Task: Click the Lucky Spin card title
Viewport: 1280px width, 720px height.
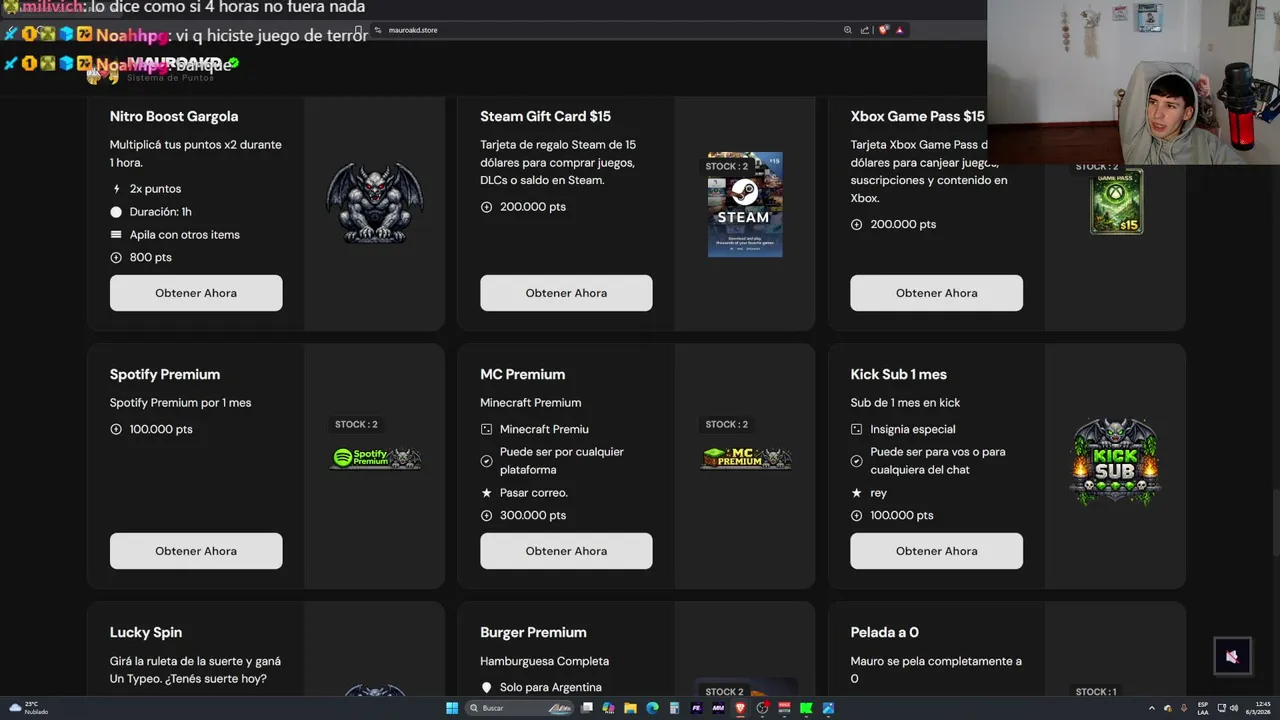Action: pyautogui.click(x=146, y=632)
